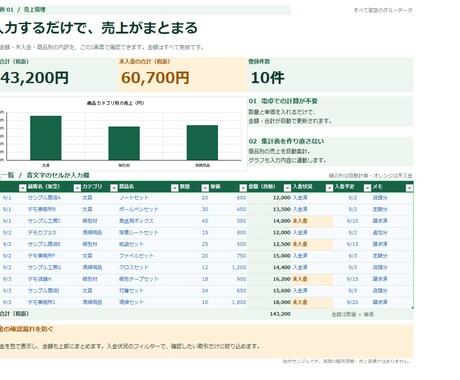The image size is (460, 380).
Task: Click the 02 集計表を作り直さない note heading
Action: tap(286, 141)
